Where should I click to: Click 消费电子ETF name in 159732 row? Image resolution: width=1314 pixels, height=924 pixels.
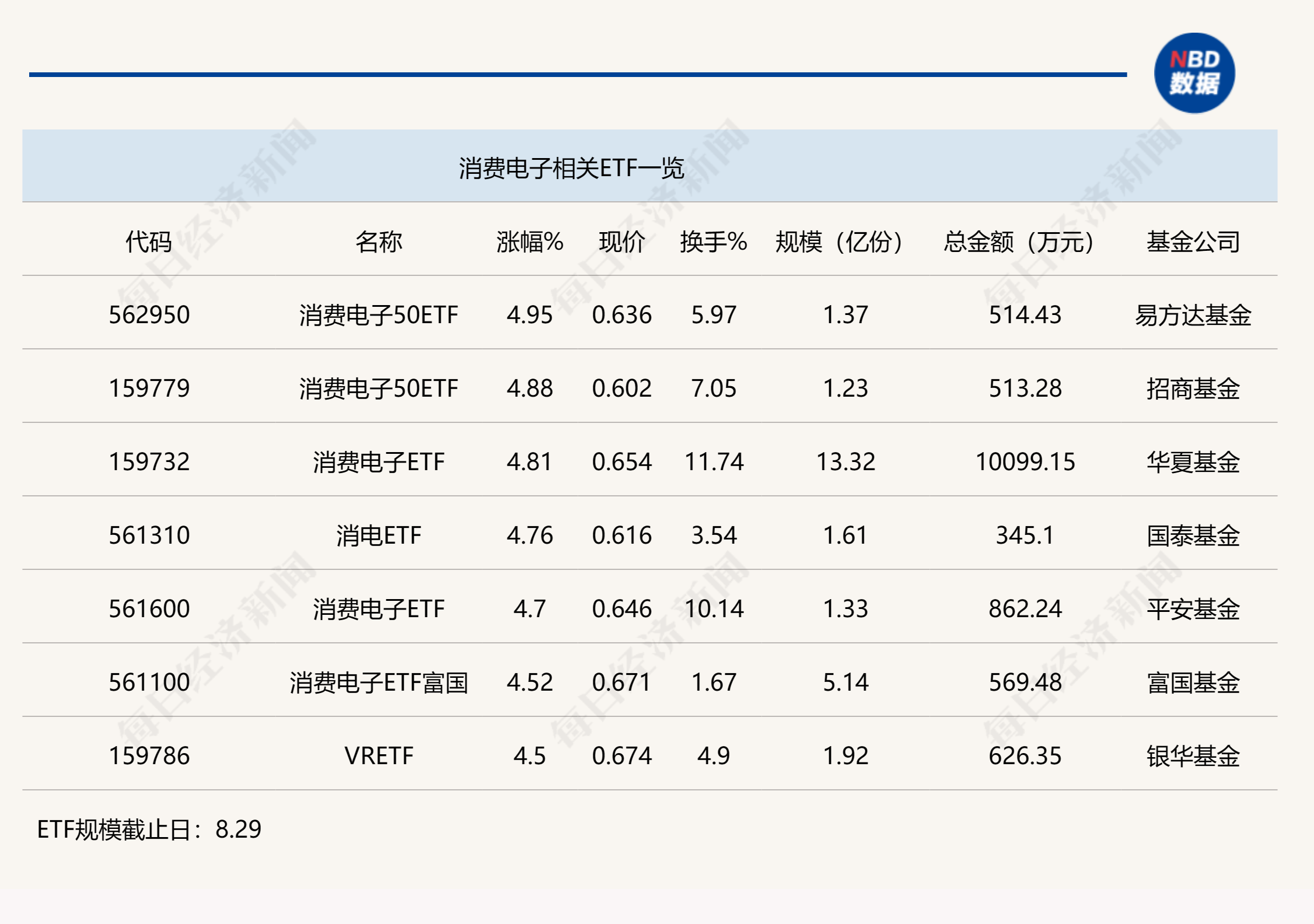pos(379,462)
